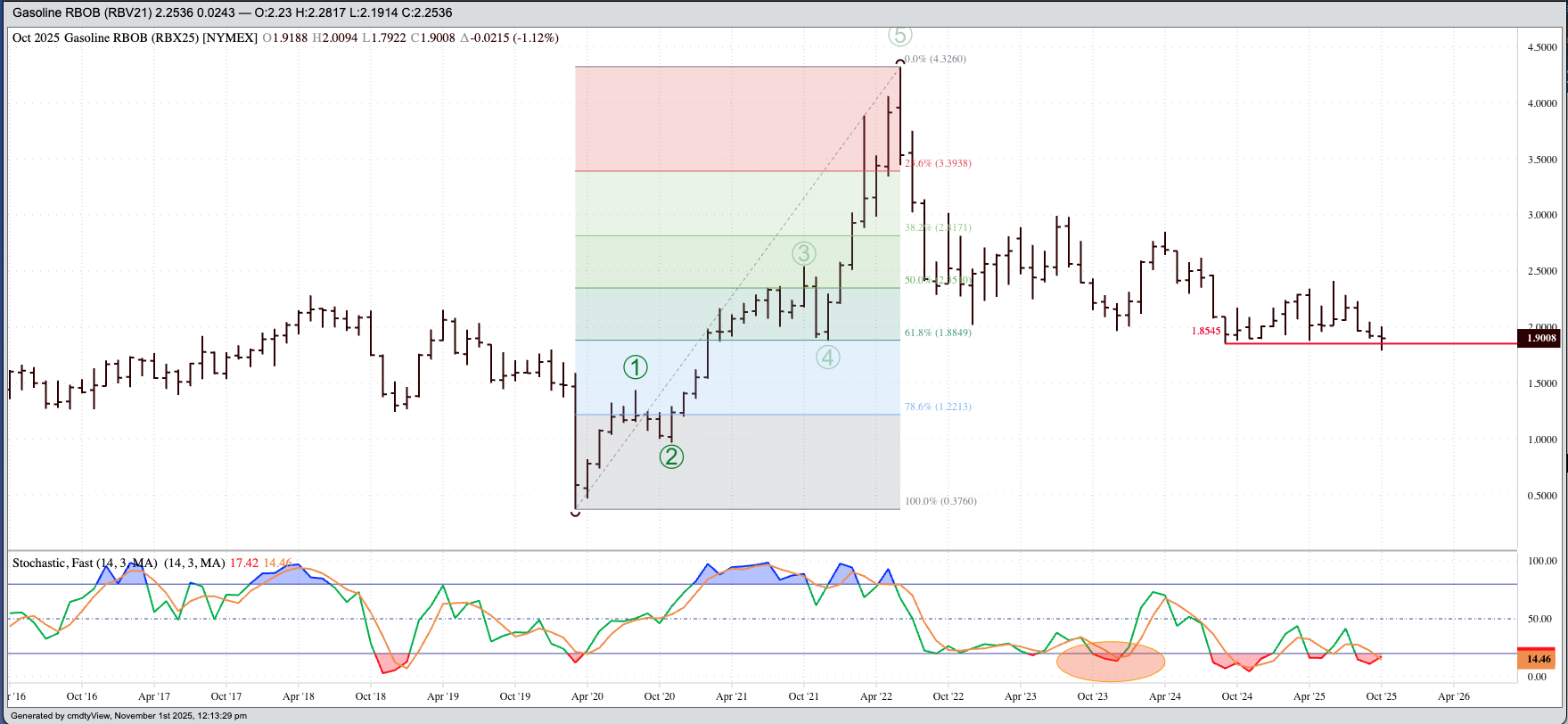Click the 61.8% (1.8849) Fibonacci label
Viewport: 1568px width, 724px height.
coord(938,333)
